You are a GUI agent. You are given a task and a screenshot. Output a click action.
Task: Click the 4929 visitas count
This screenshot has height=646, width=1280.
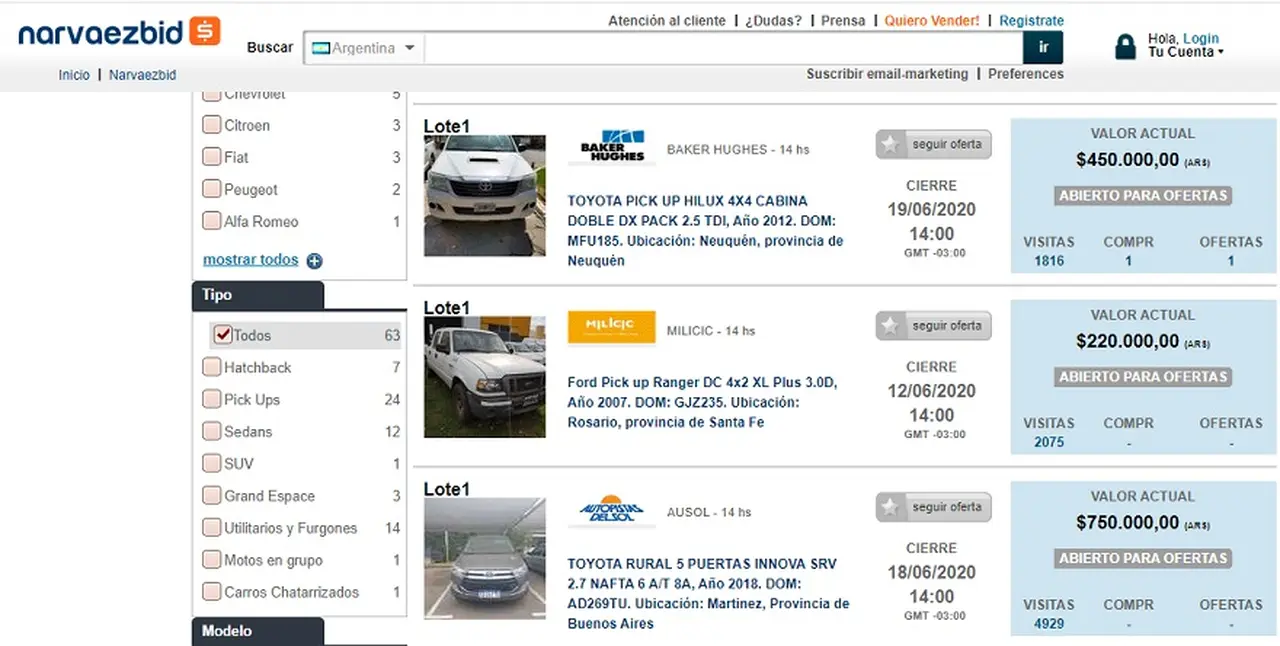(1049, 623)
